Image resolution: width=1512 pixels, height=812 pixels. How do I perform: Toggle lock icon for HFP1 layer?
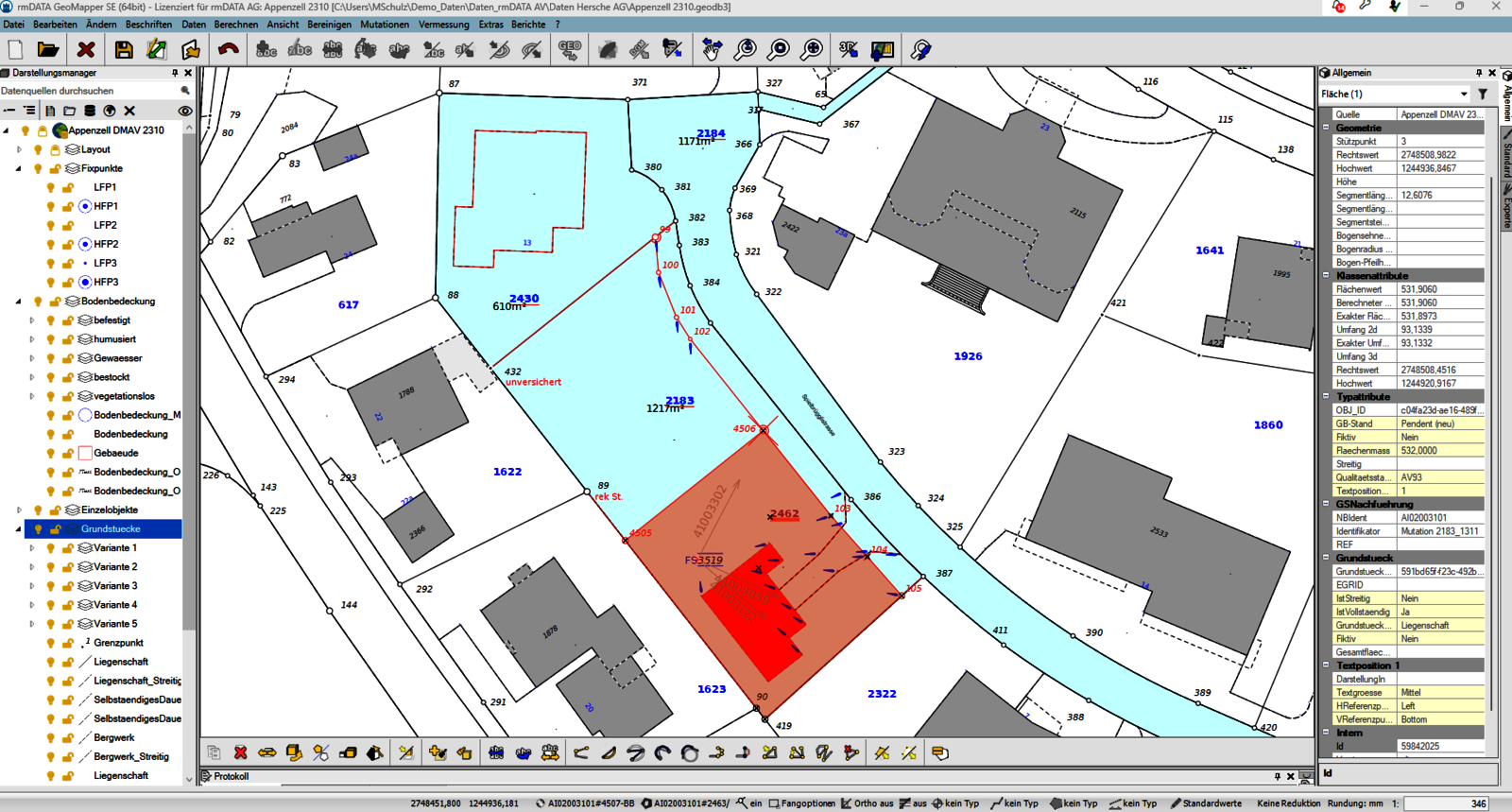68,206
